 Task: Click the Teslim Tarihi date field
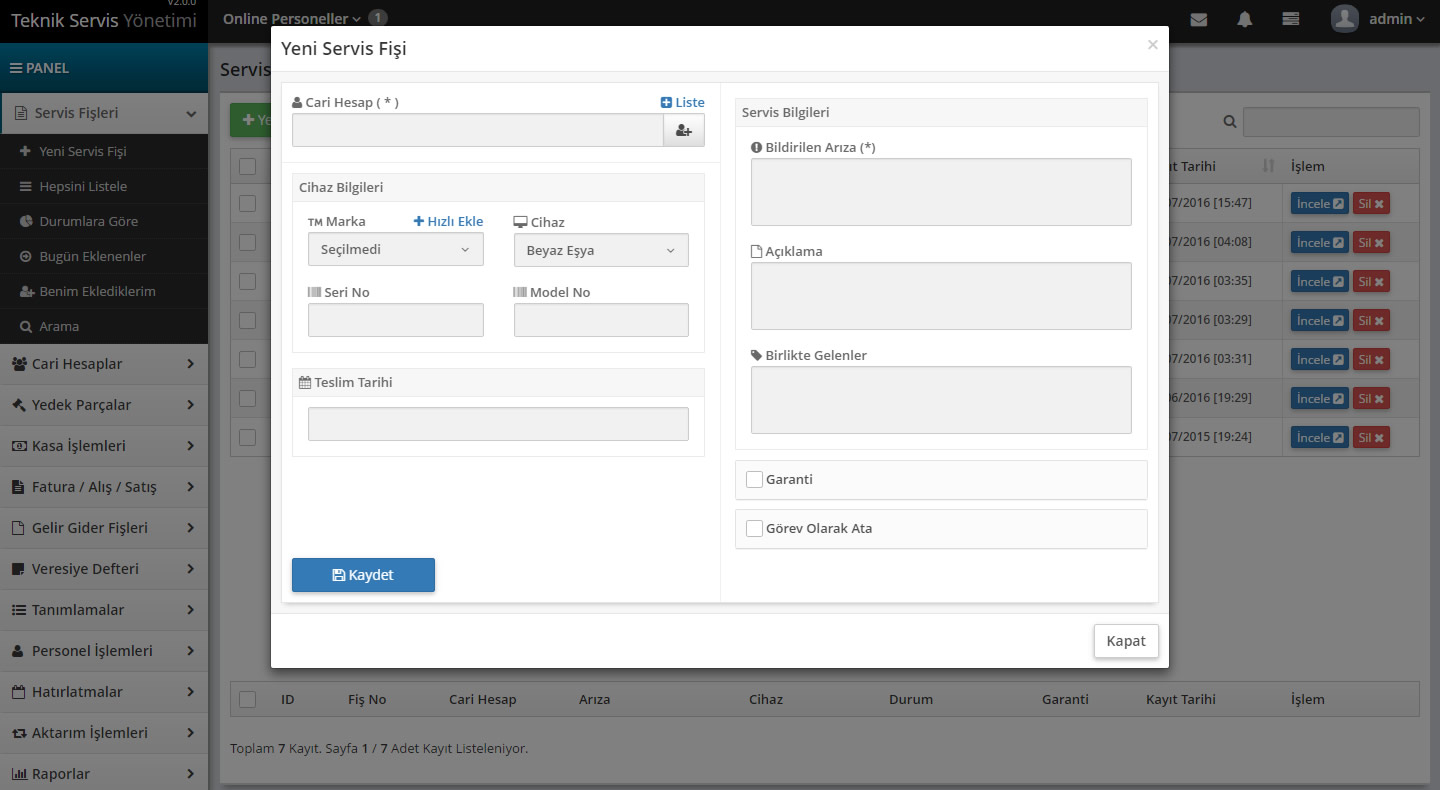498,424
